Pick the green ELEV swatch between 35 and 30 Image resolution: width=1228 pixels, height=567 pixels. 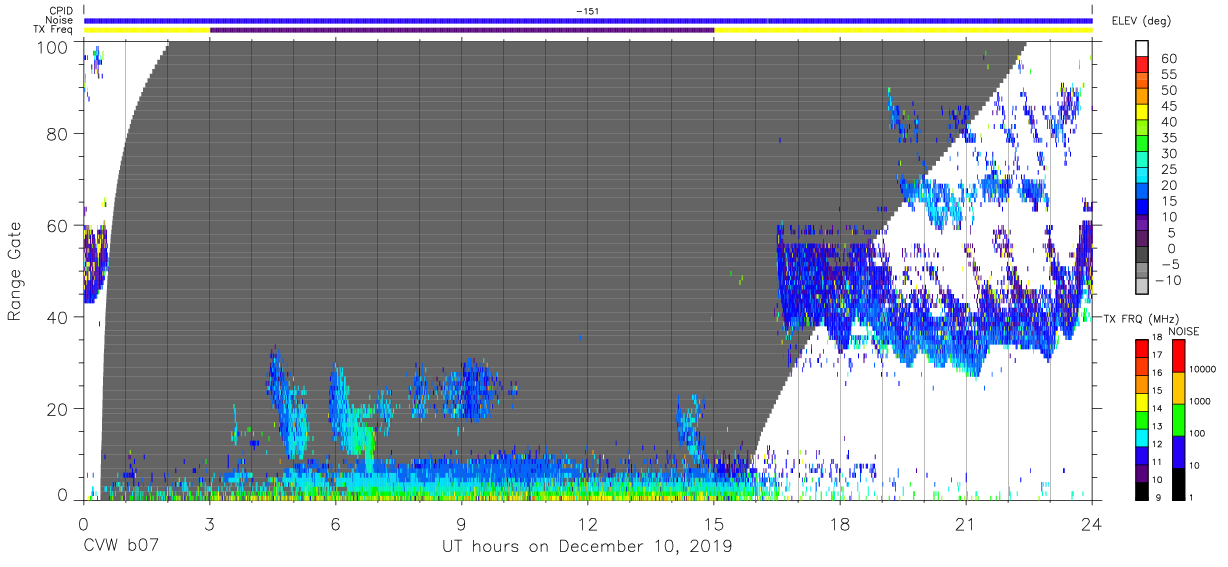(1142, 145)
